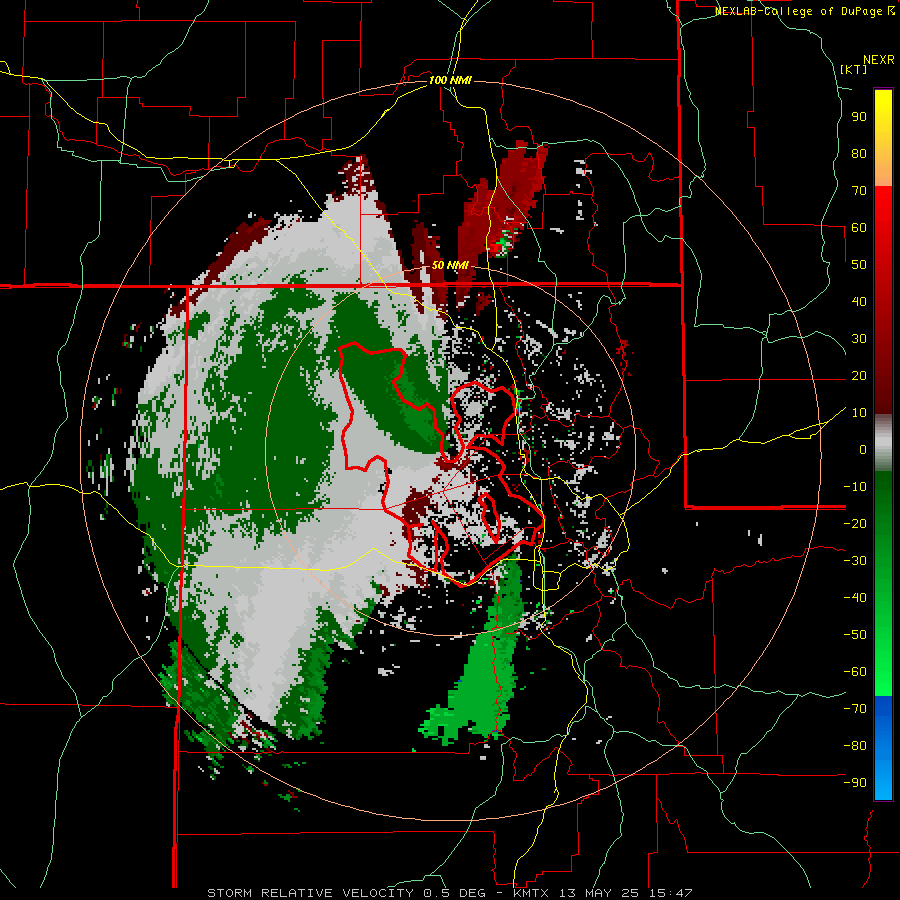
Task: Click the -20 value on velocity scale
Action: [855, 524]
